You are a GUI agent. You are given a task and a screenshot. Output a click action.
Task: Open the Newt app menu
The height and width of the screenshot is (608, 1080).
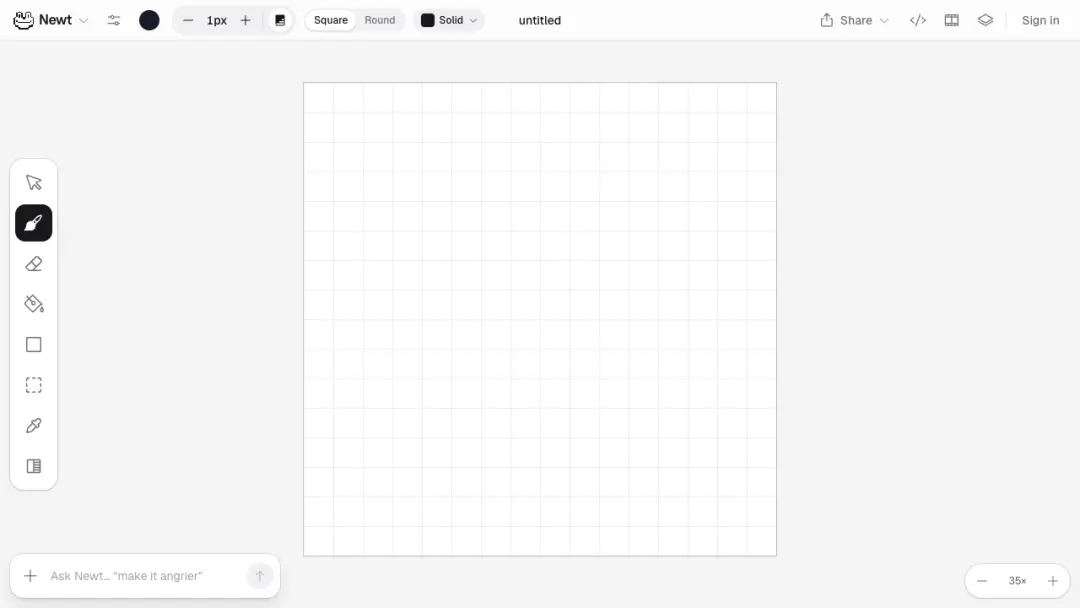click(51, 21)
